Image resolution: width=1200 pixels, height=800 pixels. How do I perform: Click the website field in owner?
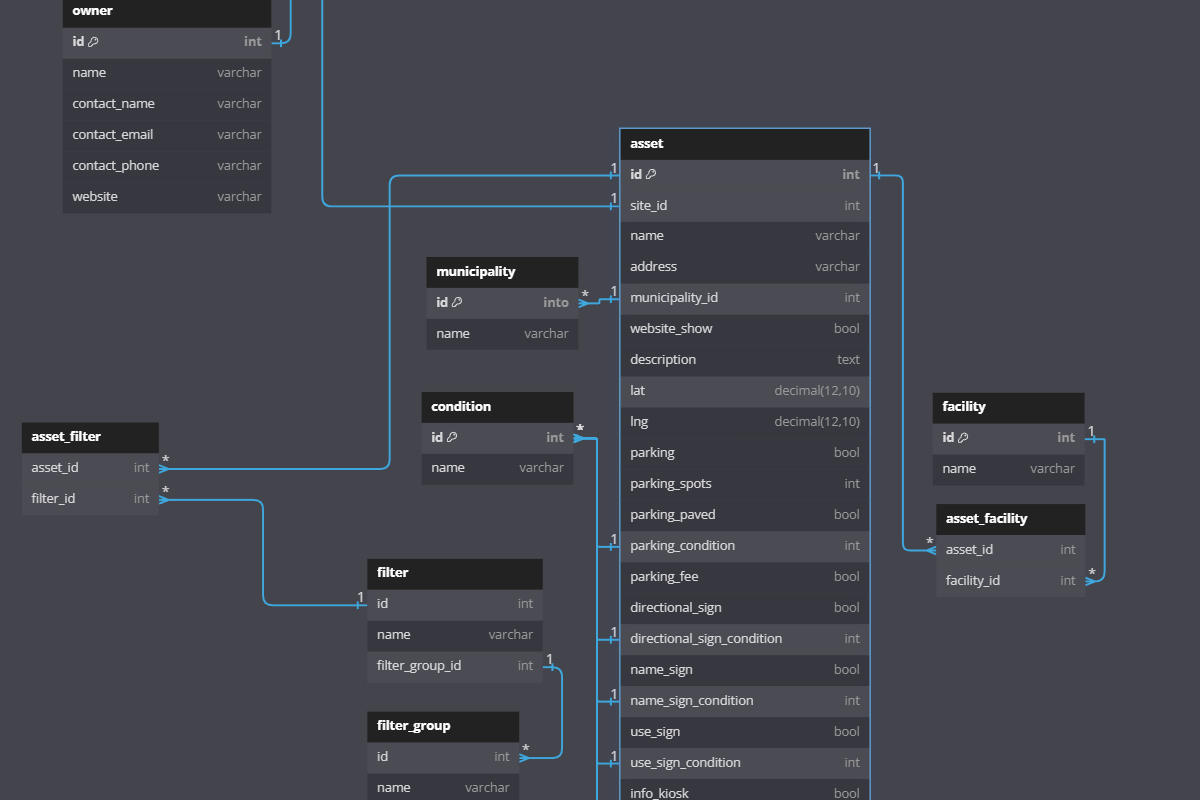tap(167, 197)
